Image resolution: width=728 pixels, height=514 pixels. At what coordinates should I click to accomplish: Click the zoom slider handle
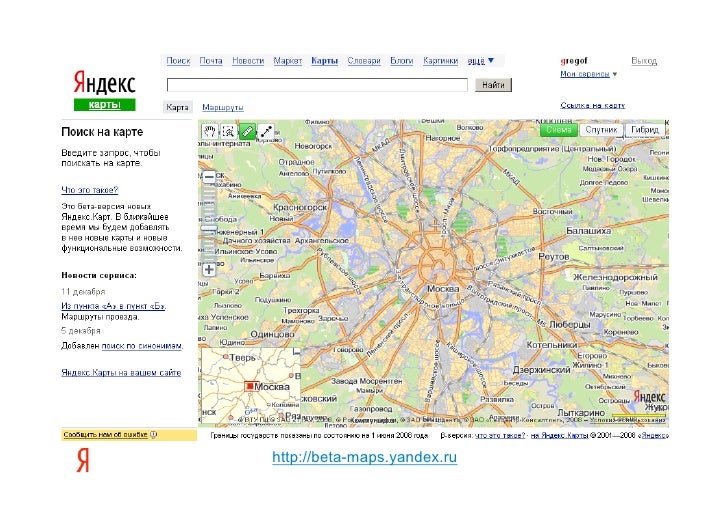click(x=209, y=228)
